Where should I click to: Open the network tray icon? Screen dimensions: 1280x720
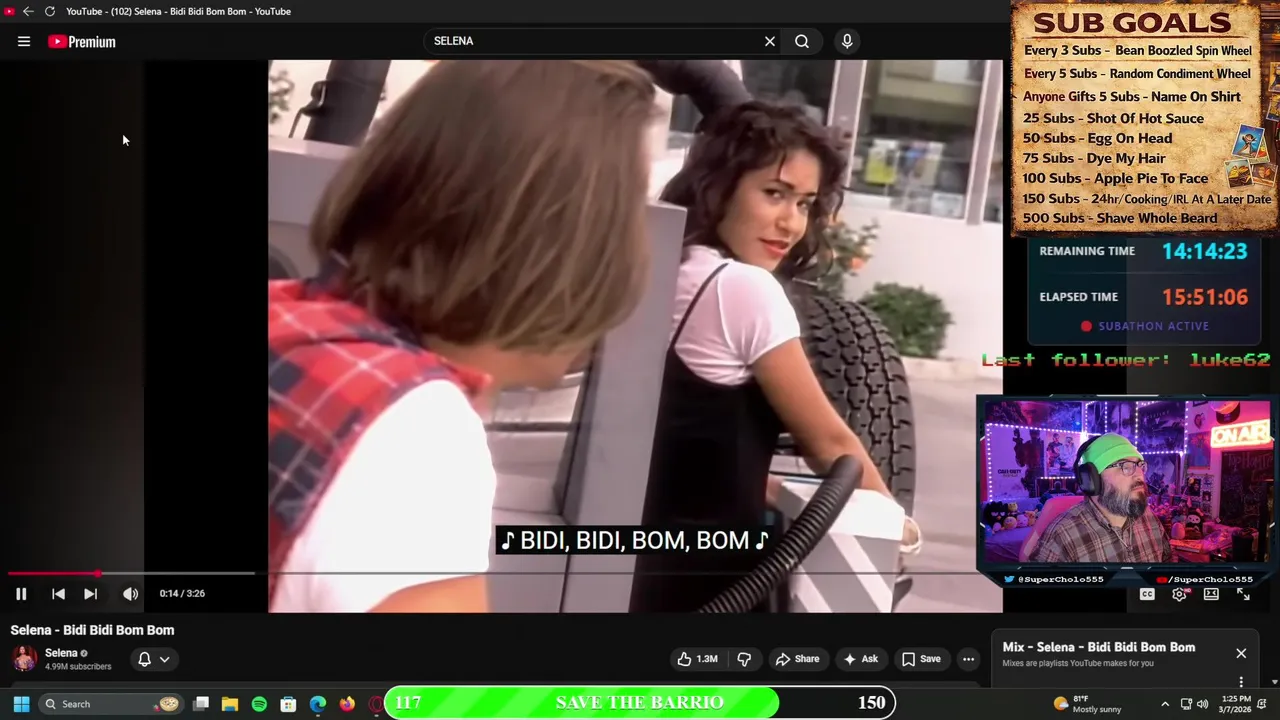point(1186,704)
